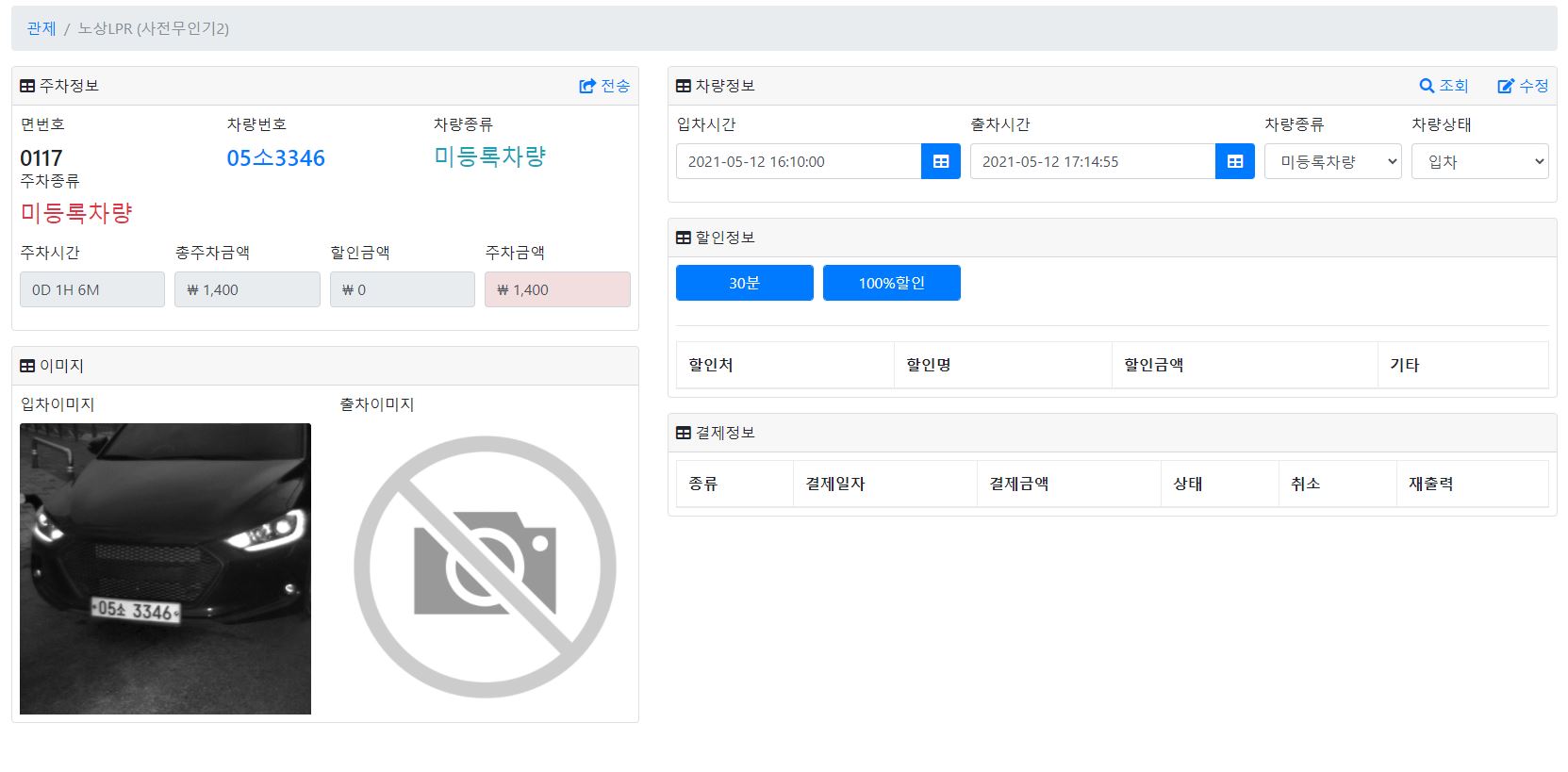Click the 입차시간 datetime input field
This screenshot has width=1568, height=772.
tap(799, 161)
